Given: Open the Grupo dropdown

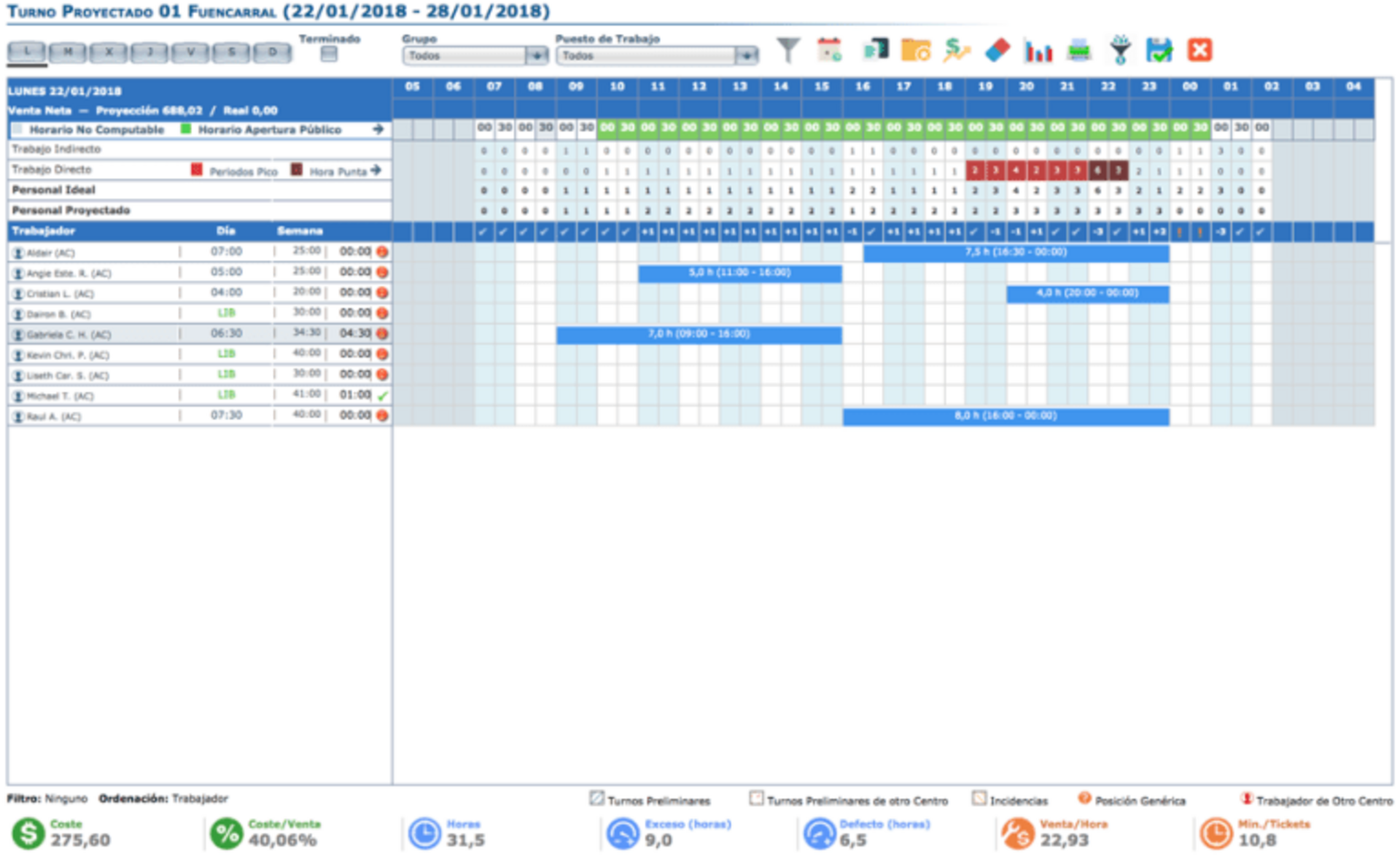Looking at the screenshot, I should [537, 55].
